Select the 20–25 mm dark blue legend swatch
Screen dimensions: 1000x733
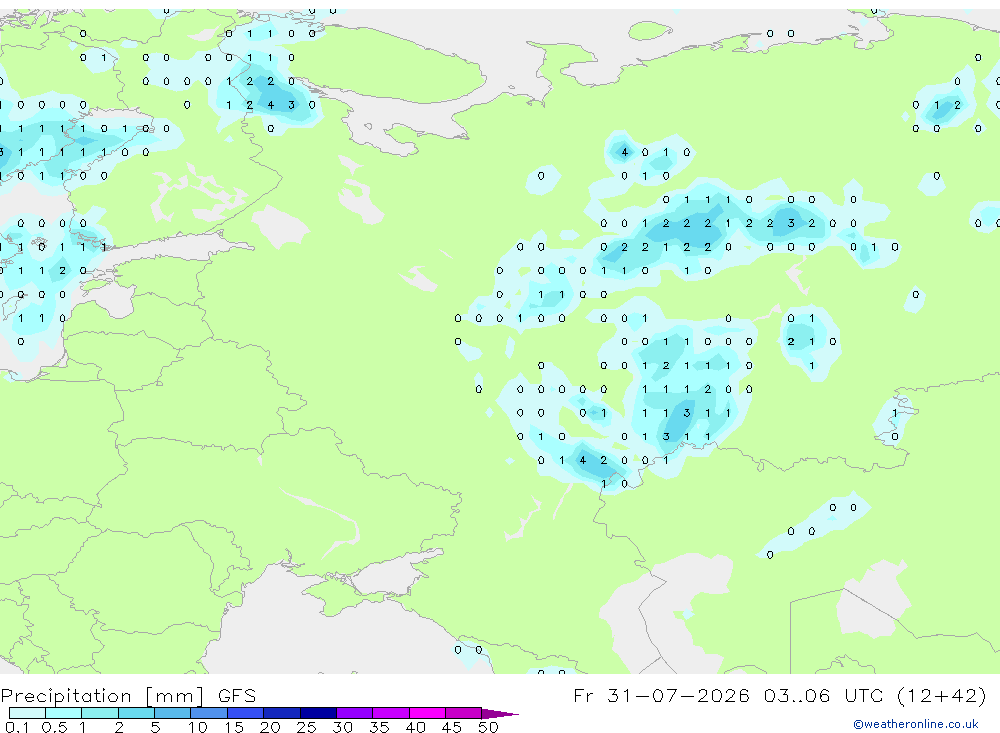click(281, 713)
